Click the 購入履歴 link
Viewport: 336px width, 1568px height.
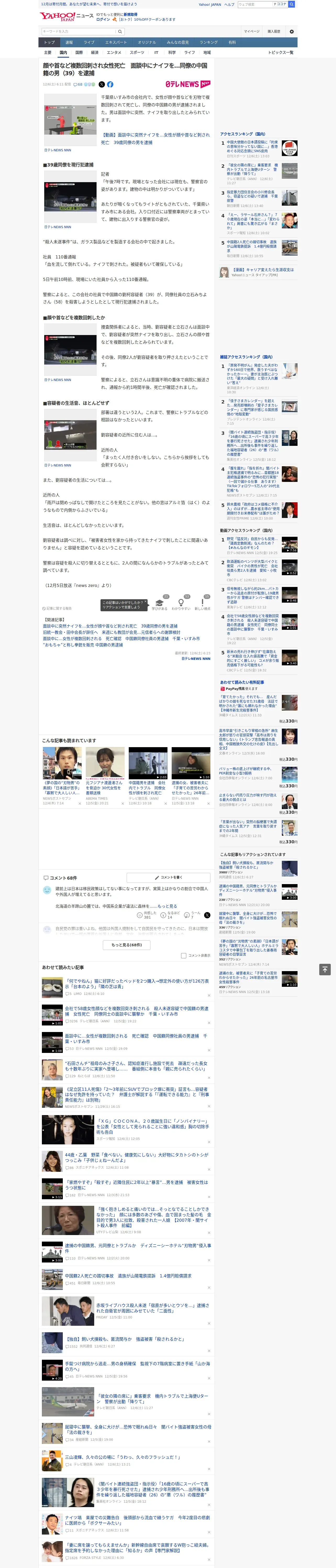click(274, 31)
